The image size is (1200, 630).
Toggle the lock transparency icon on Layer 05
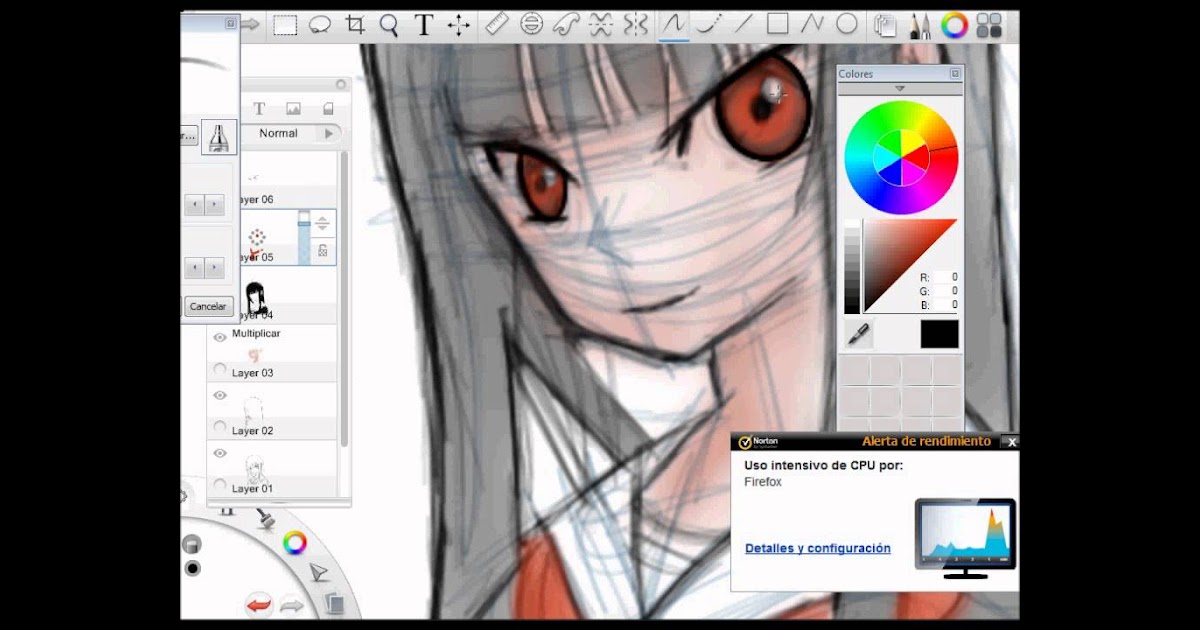322,250
